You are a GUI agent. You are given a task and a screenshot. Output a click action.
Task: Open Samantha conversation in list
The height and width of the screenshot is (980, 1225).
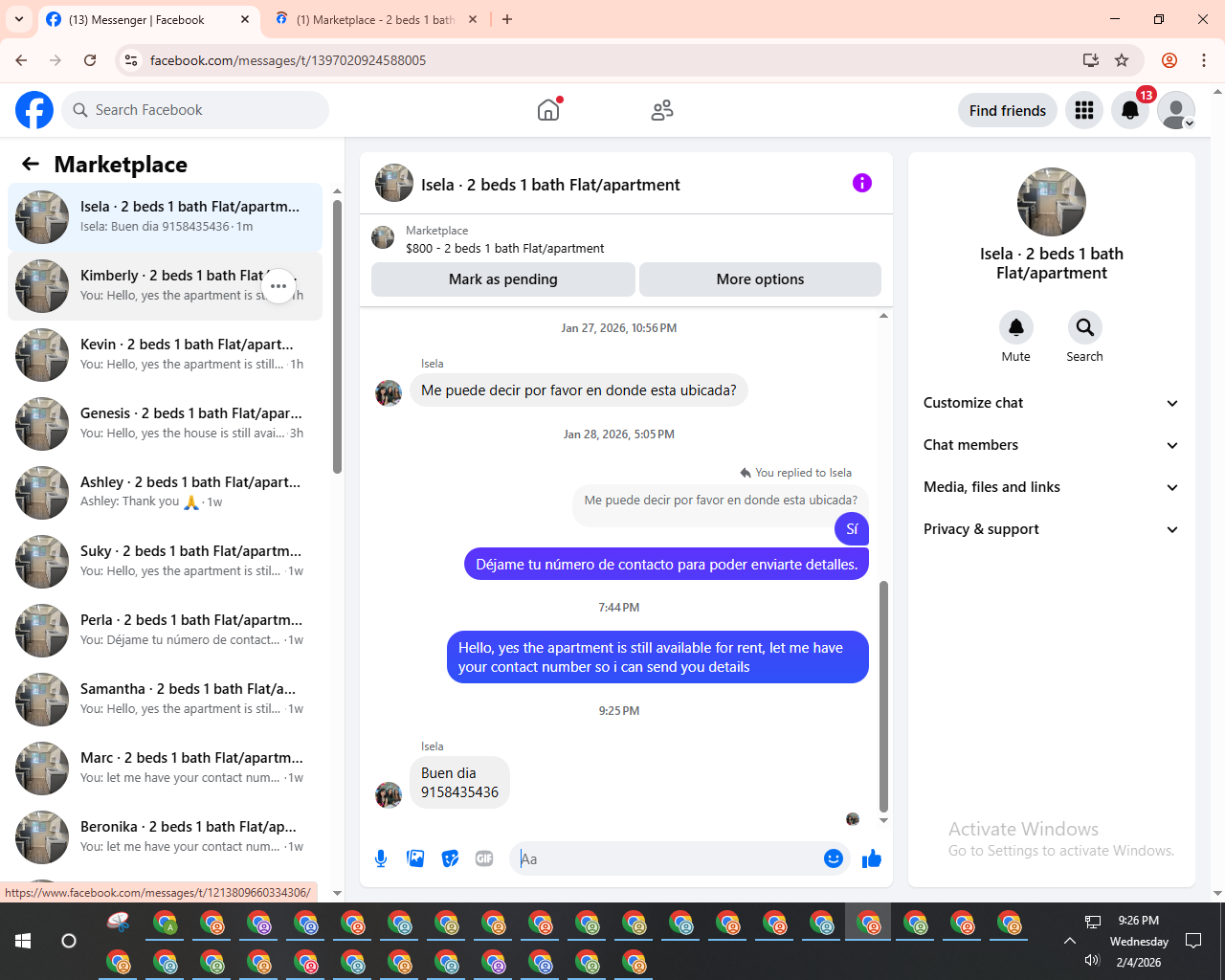pos(165,700)
